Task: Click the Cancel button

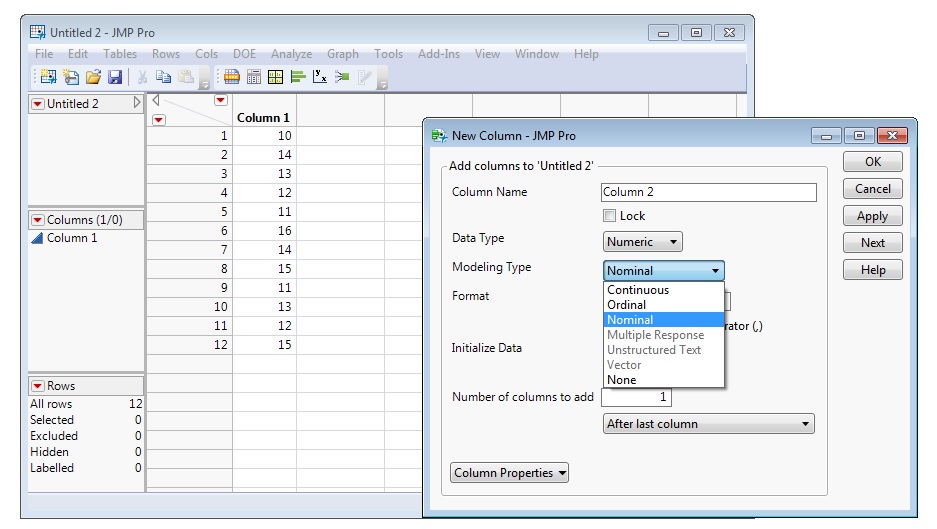Action: click(x=872, y=189)
